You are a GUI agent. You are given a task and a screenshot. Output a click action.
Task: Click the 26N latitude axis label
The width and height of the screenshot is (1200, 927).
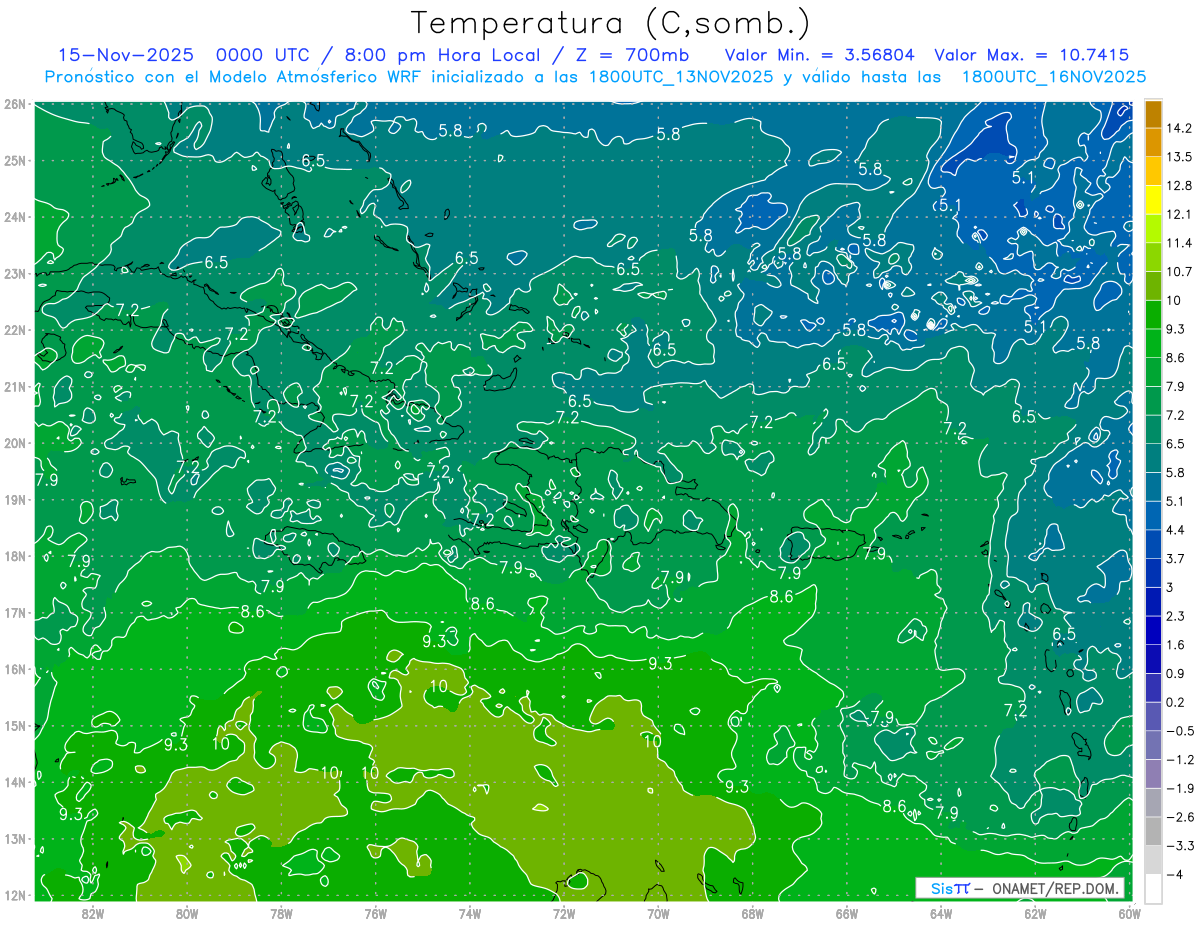[x=14, y=104]
